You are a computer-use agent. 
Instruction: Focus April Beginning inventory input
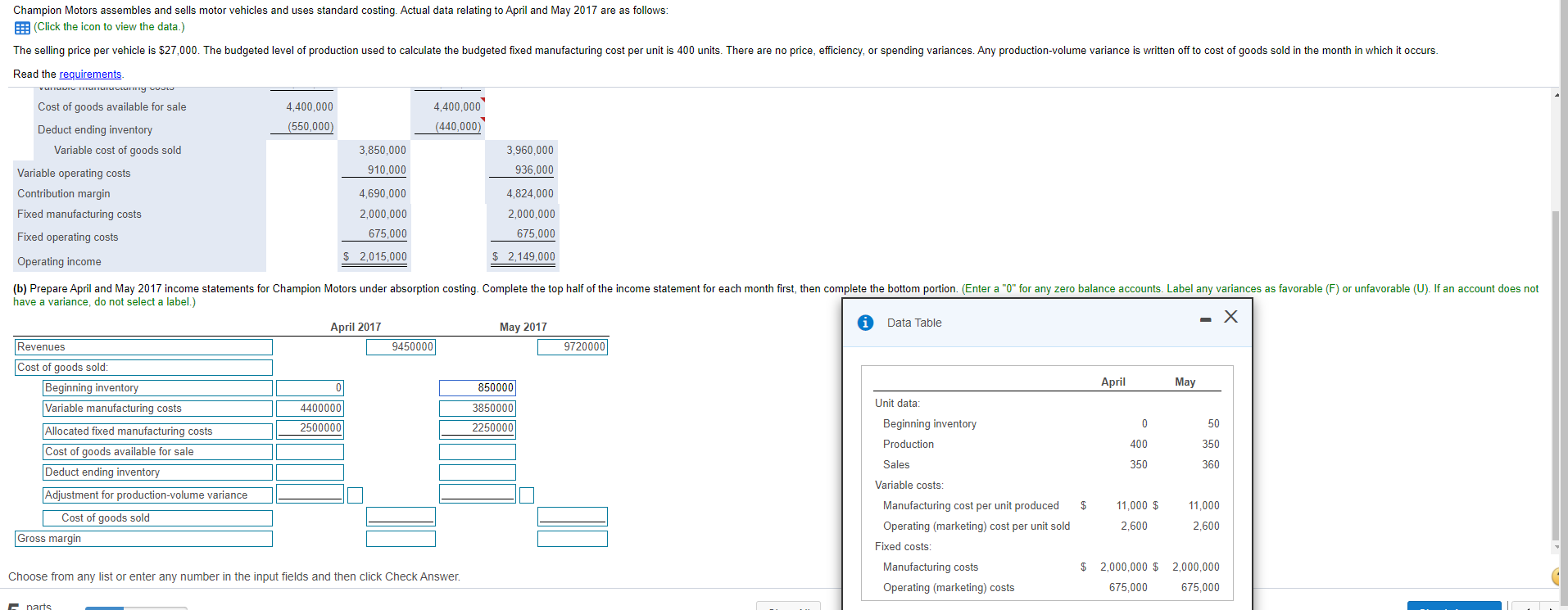click(310, 388)
